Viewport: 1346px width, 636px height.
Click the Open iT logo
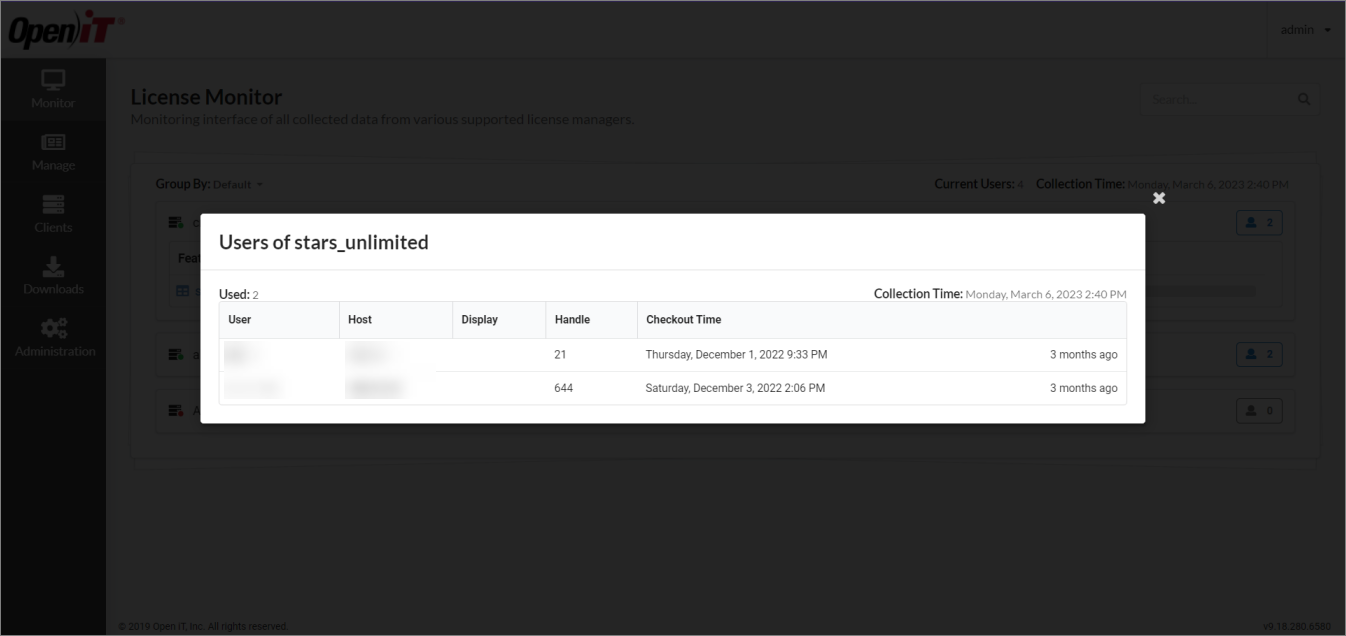point(64,29)
